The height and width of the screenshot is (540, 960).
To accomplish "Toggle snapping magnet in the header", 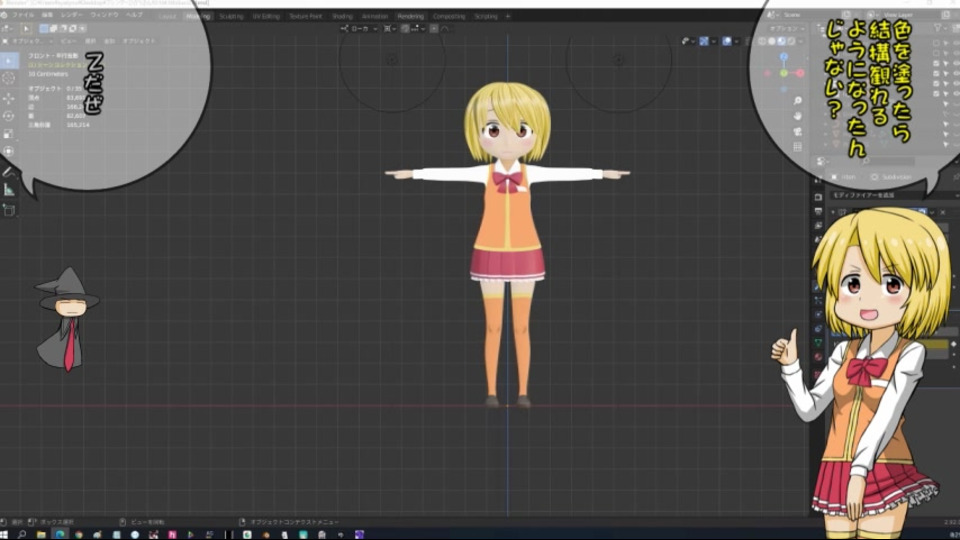I will click(x=405, y=29).
